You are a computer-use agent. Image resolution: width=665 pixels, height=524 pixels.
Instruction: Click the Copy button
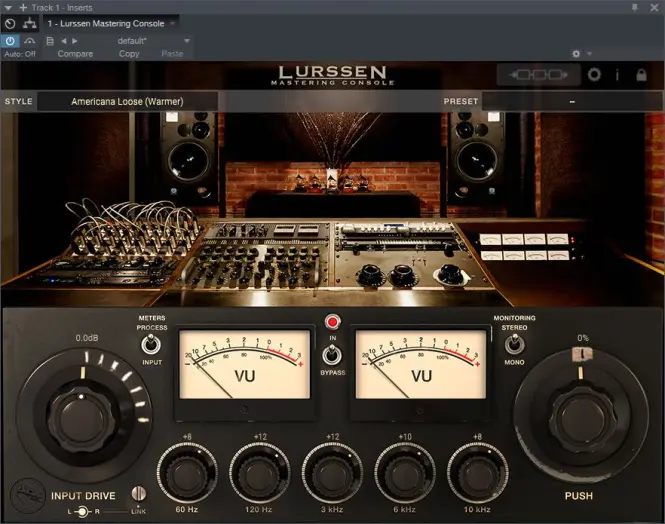[x=129, y=54]
